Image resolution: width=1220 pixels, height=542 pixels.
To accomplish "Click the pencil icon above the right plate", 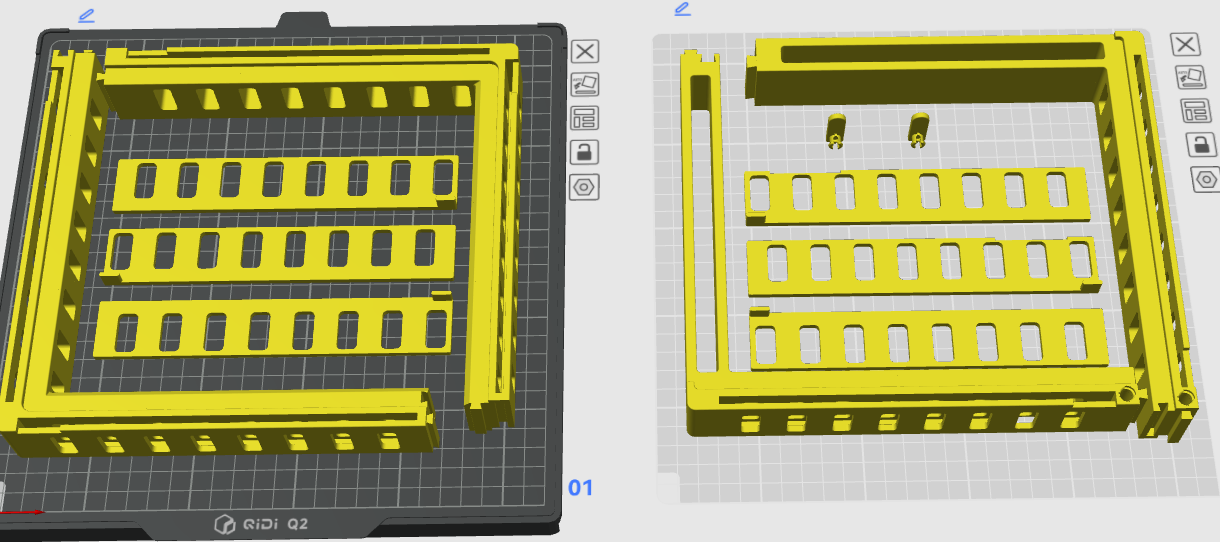I will pos(682,9).
